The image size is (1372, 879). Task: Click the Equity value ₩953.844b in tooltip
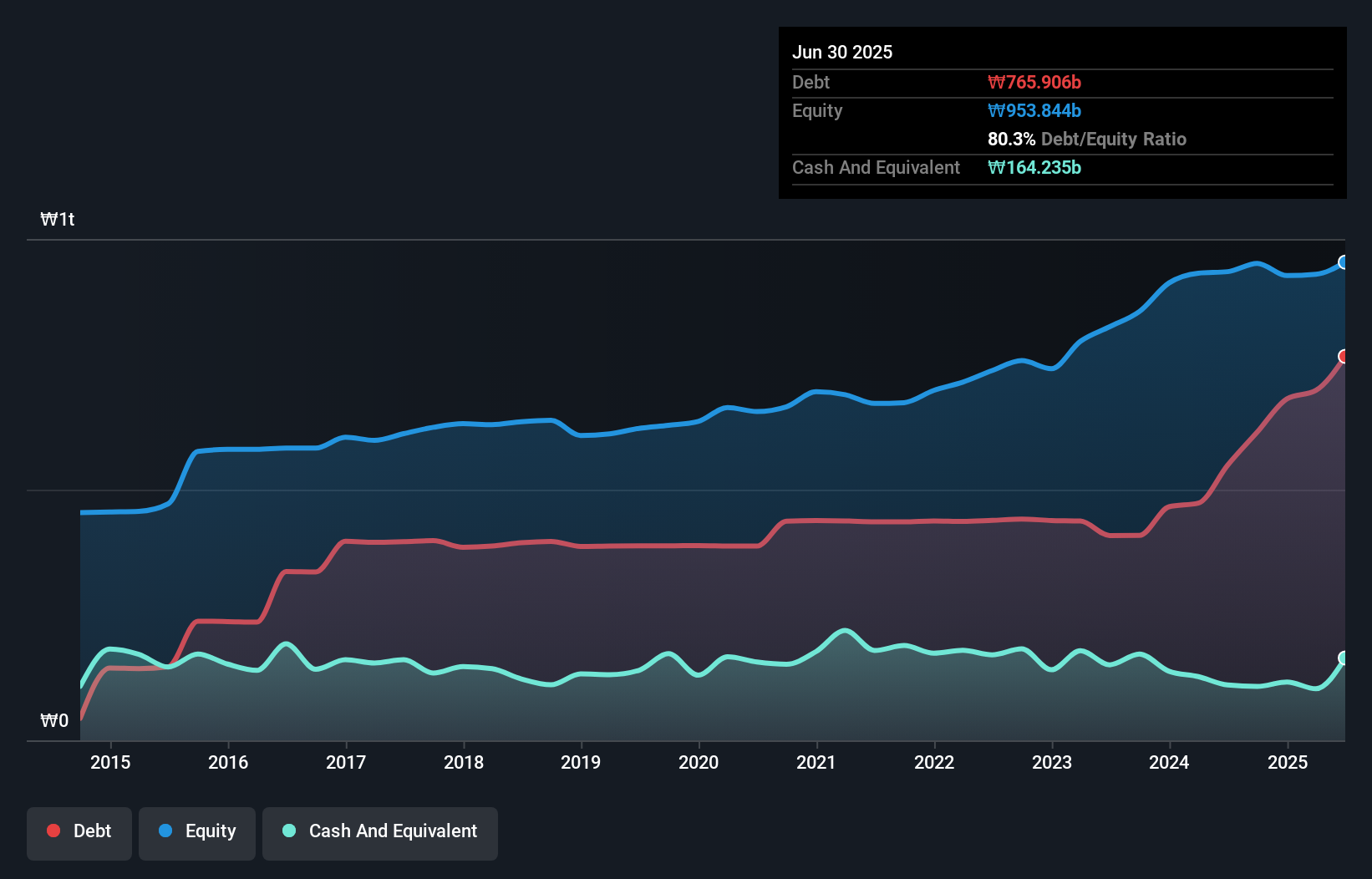(1034, 111)
